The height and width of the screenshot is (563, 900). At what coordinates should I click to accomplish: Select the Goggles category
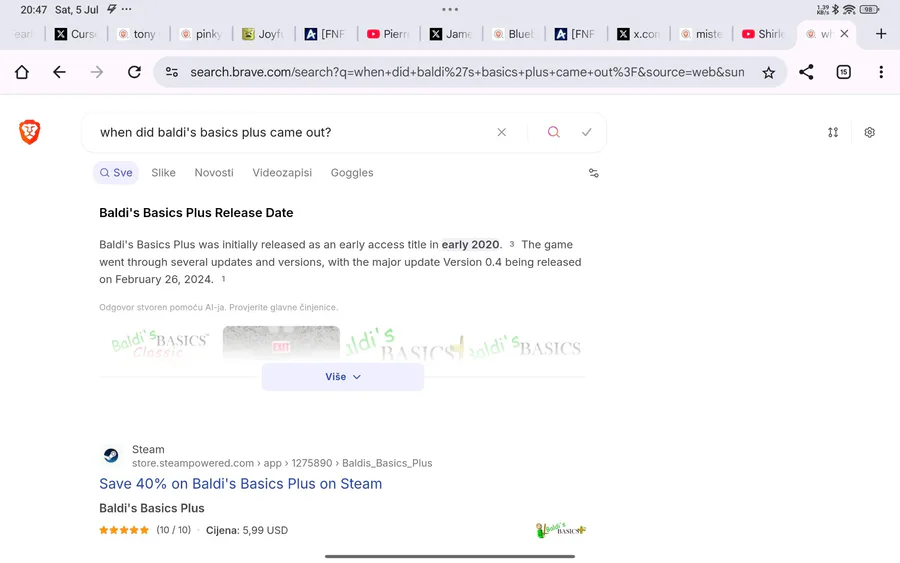click(x=352, y=173)
